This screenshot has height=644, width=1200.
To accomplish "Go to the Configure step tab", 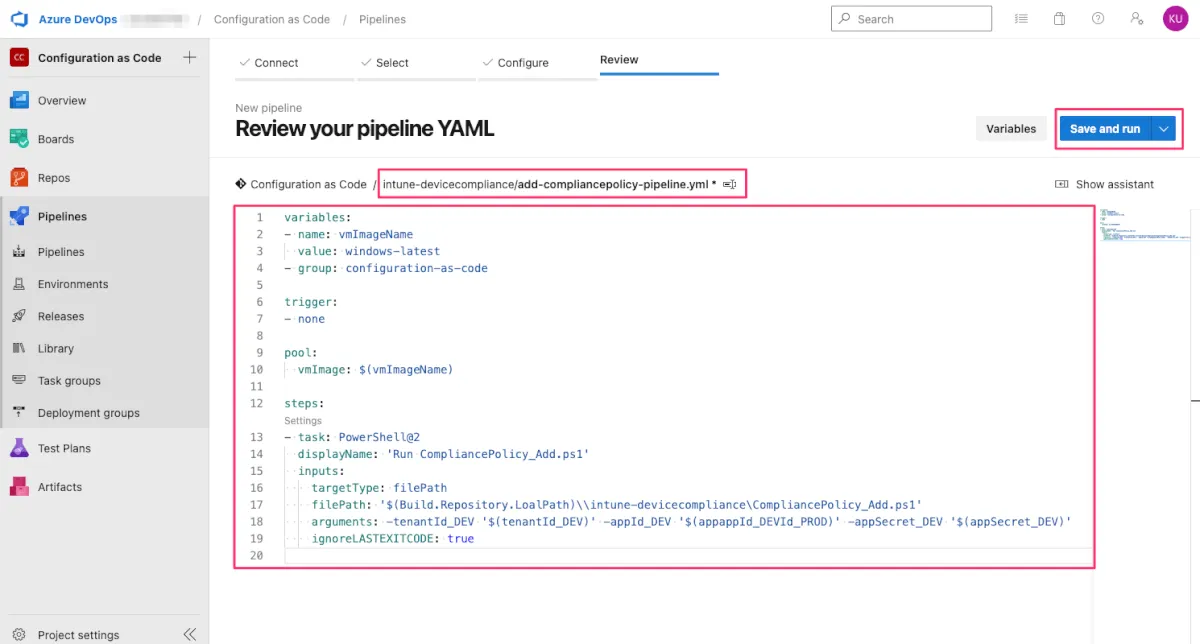I will pyautogui.click(x=523, y=63).
